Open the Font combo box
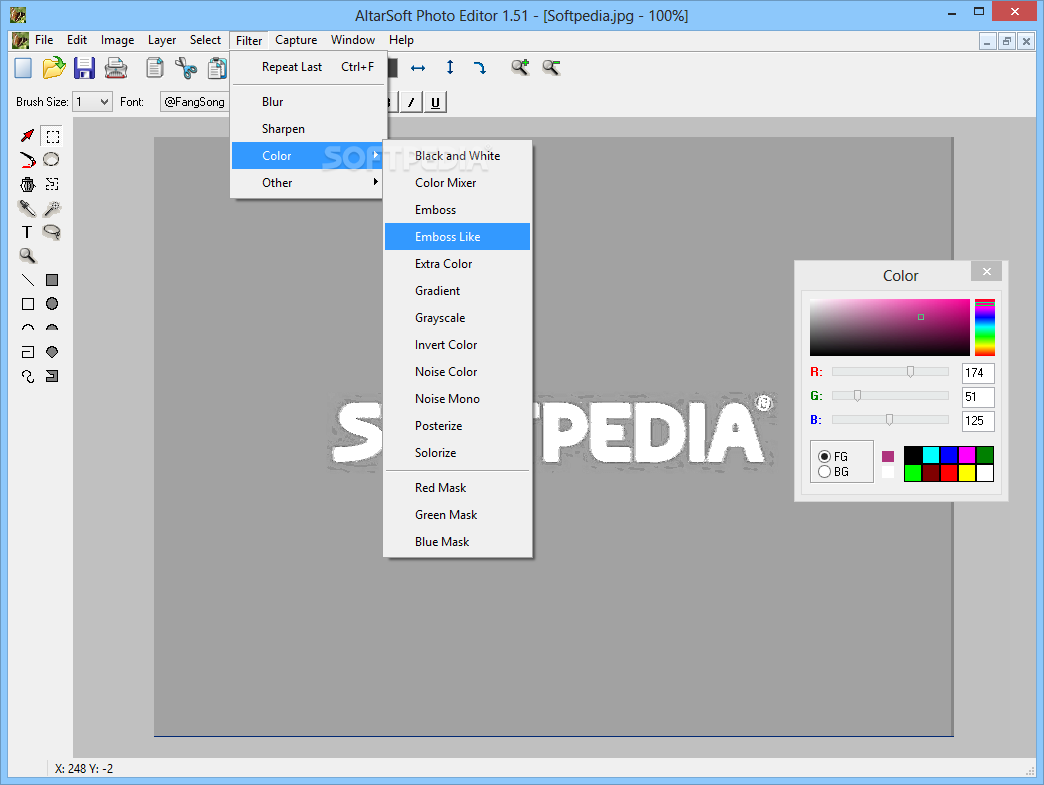 (x=194, y=102)
